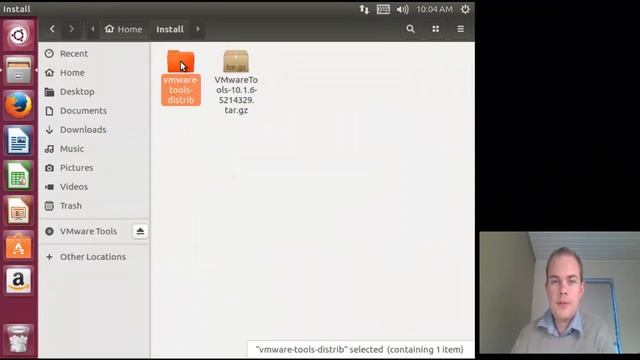Open Amazon from the launcher
The width and height of the screenshot is (640, 360).
(x=18, y=281)
